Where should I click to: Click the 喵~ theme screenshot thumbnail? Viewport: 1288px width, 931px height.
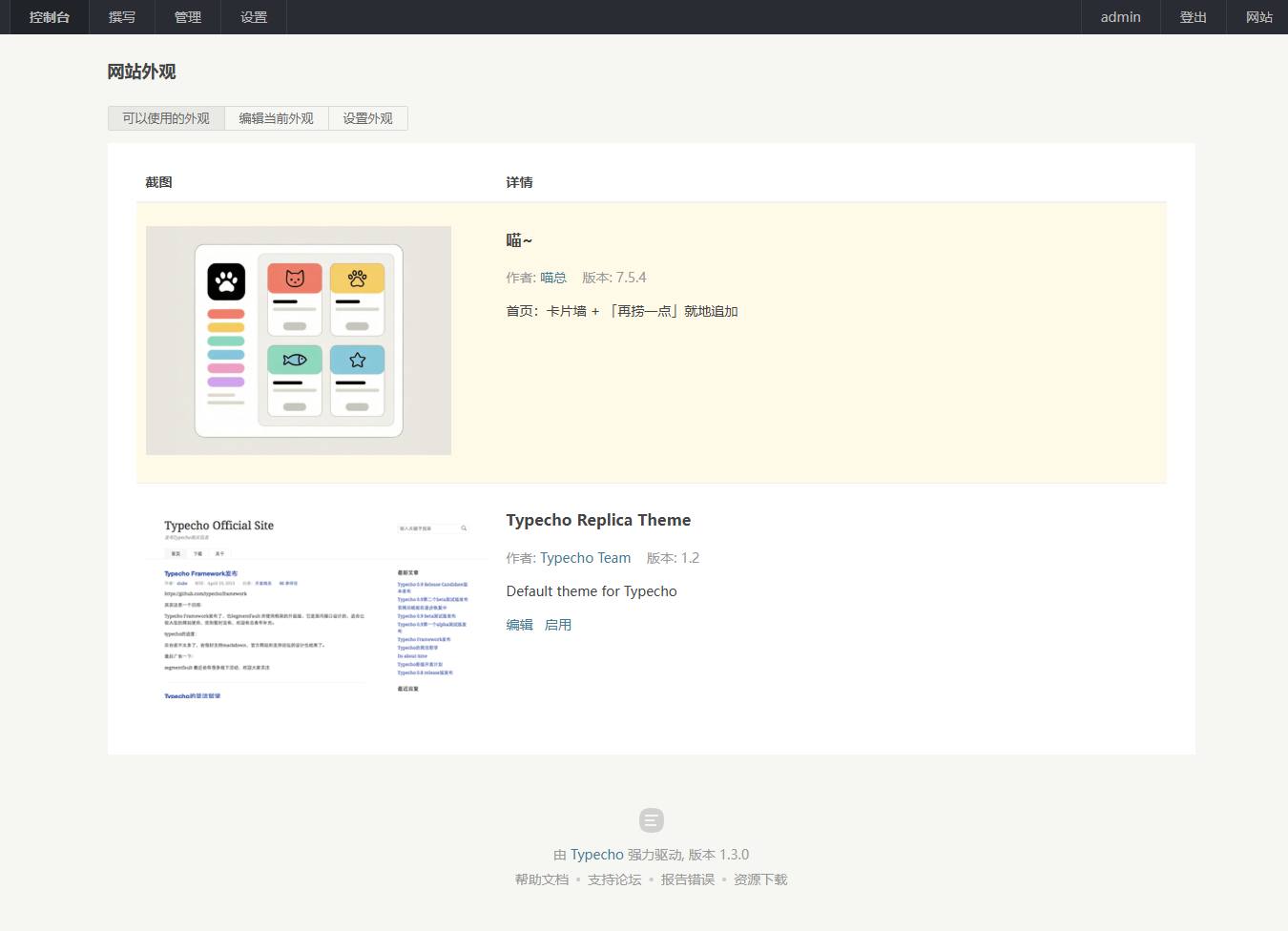(299, 341)
